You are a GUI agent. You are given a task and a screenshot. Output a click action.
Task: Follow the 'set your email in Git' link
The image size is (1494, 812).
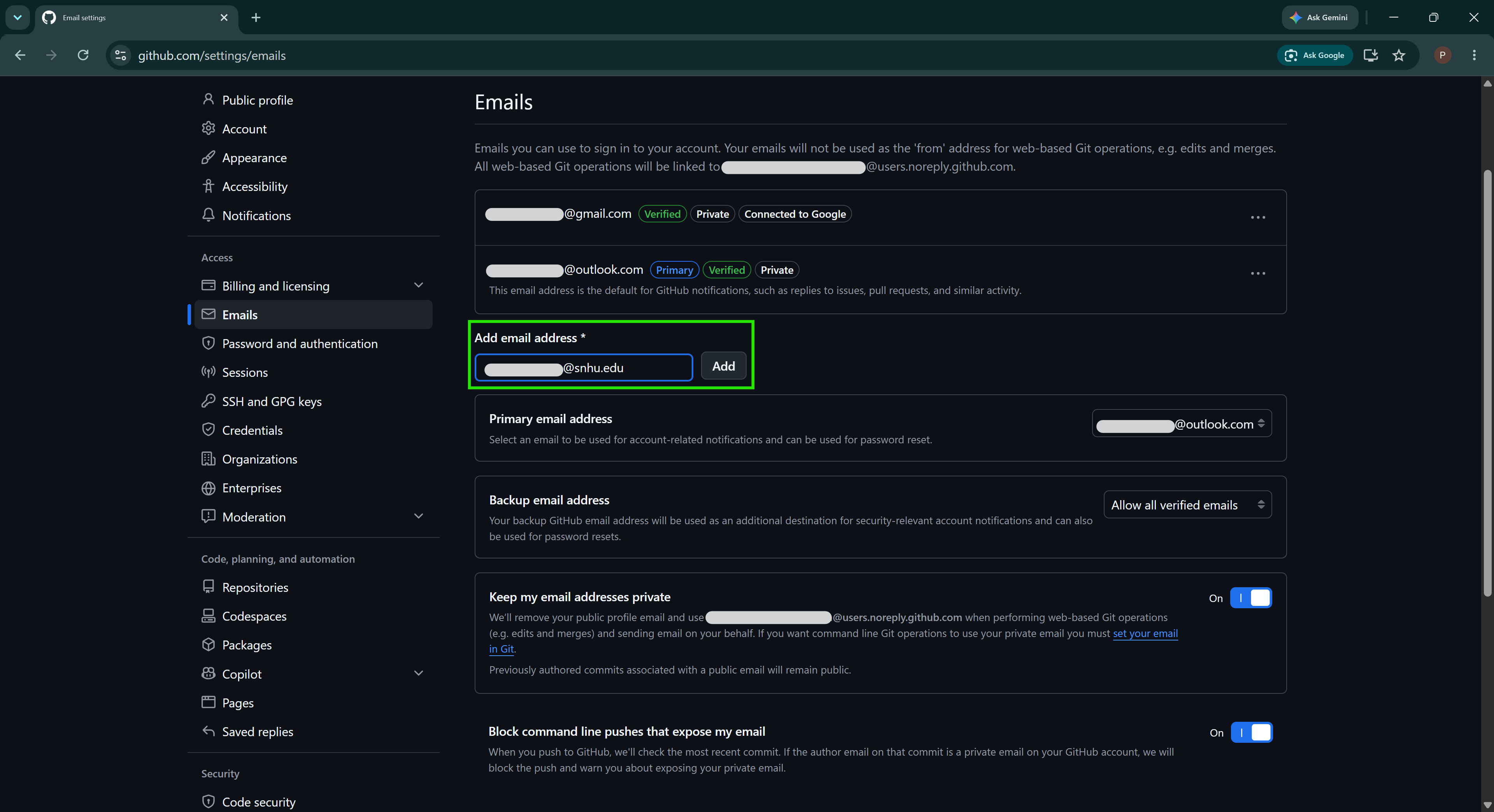tap(1145, 633)
